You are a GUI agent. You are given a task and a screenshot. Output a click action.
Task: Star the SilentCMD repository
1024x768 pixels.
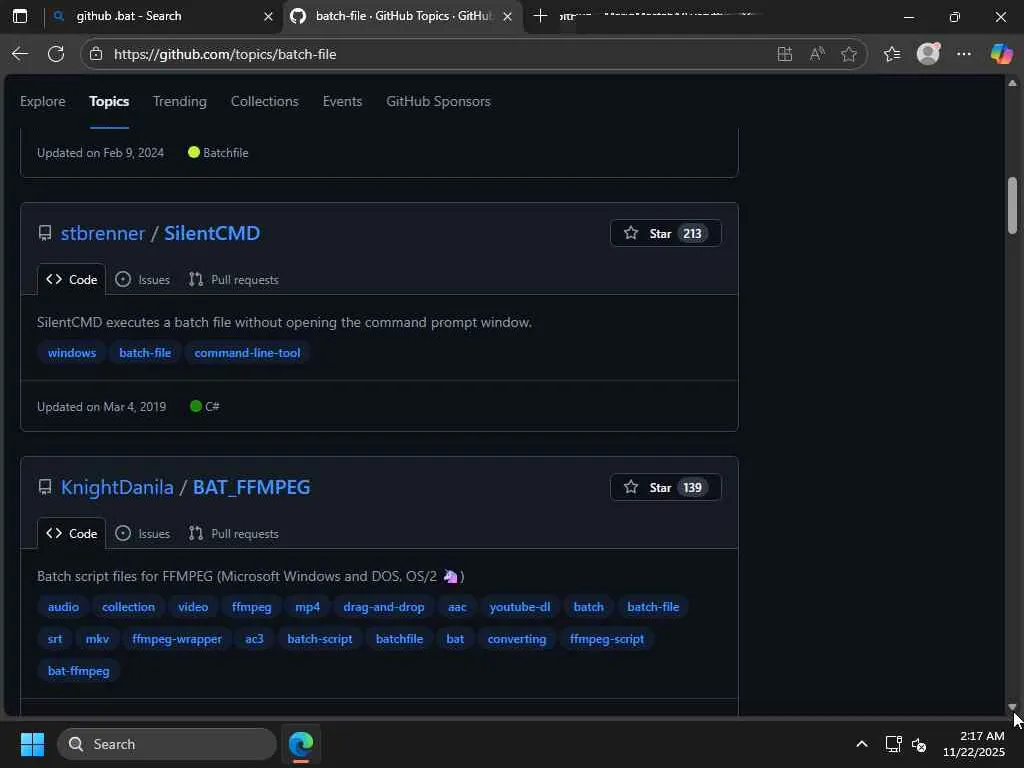point(665,233)
